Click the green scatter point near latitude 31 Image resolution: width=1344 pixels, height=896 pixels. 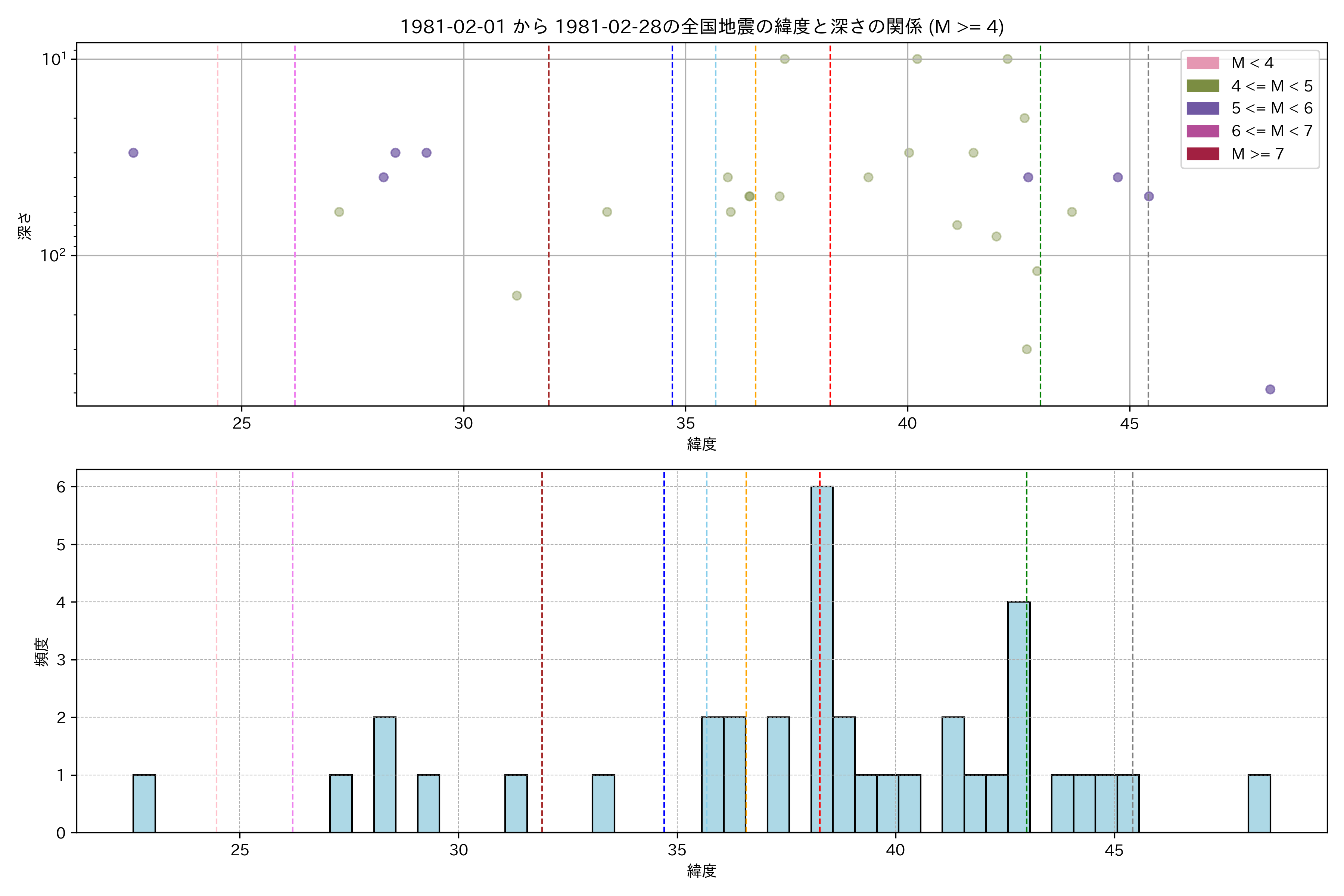coord(517,295)
